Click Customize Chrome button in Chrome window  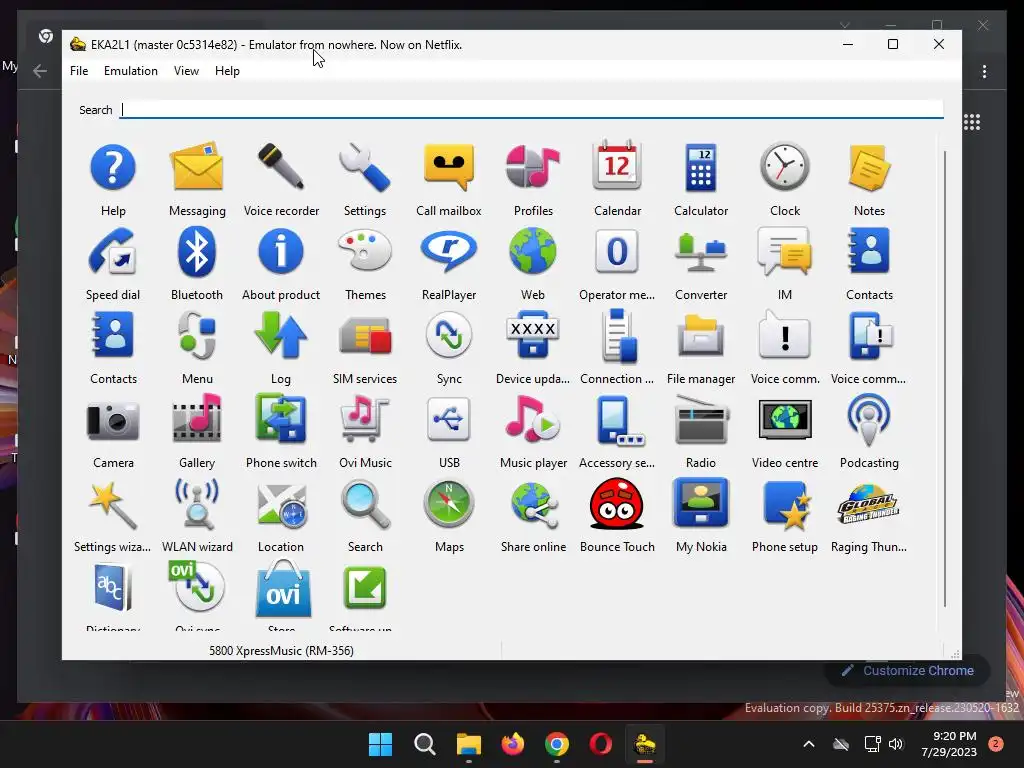point(908,671)
